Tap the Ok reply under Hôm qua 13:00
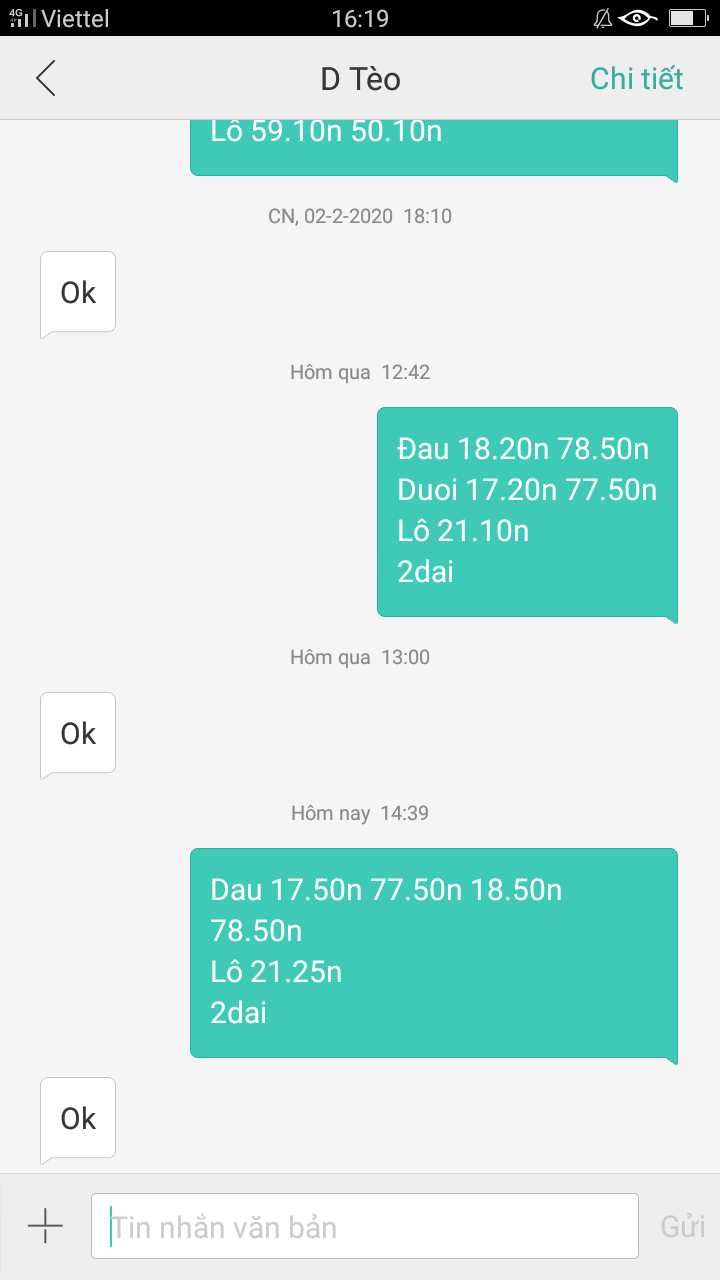Viewport: 720px width, 1280px height. (78, 734)
